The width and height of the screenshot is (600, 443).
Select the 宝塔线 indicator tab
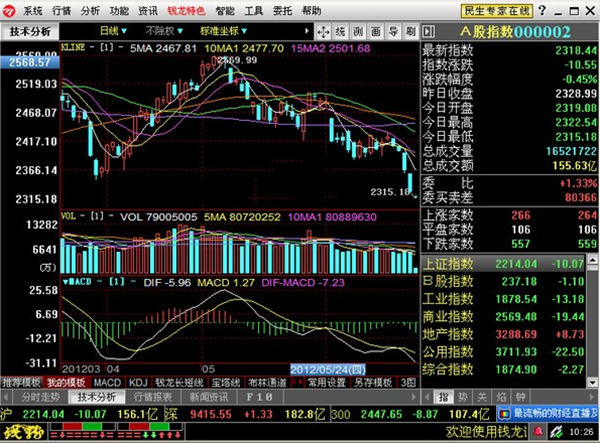click(x=226, y=382)
